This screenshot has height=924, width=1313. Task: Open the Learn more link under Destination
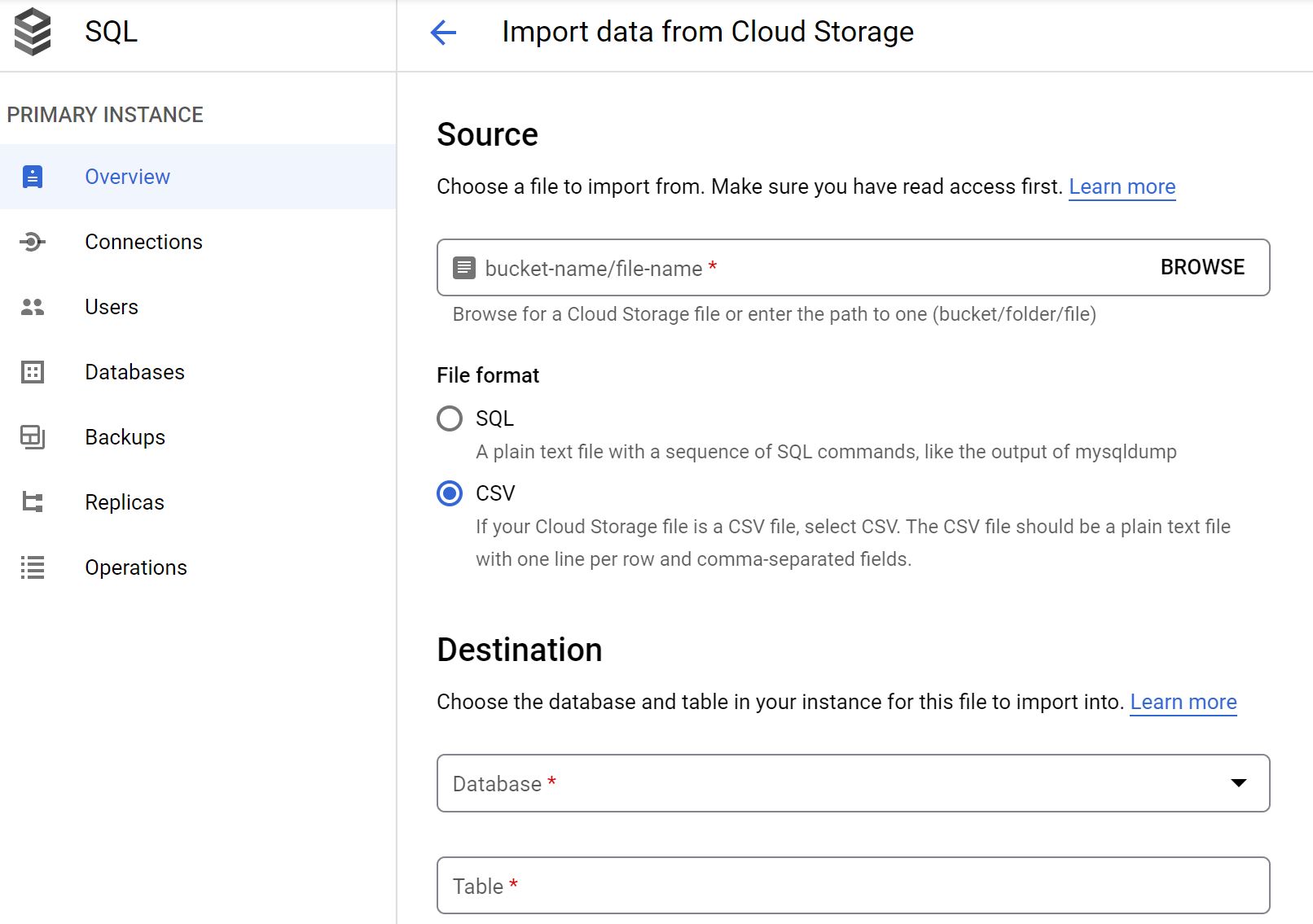[1183, 702]
